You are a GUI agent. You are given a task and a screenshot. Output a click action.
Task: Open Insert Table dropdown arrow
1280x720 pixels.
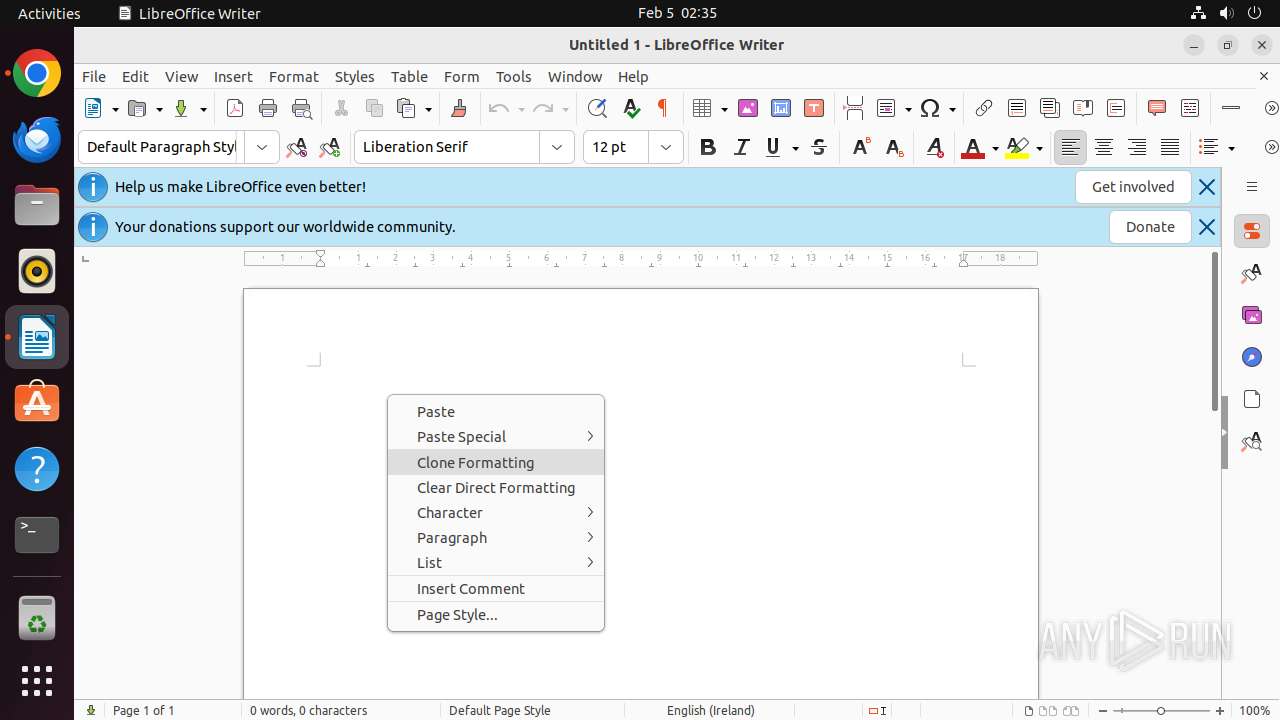click(723, 109)
